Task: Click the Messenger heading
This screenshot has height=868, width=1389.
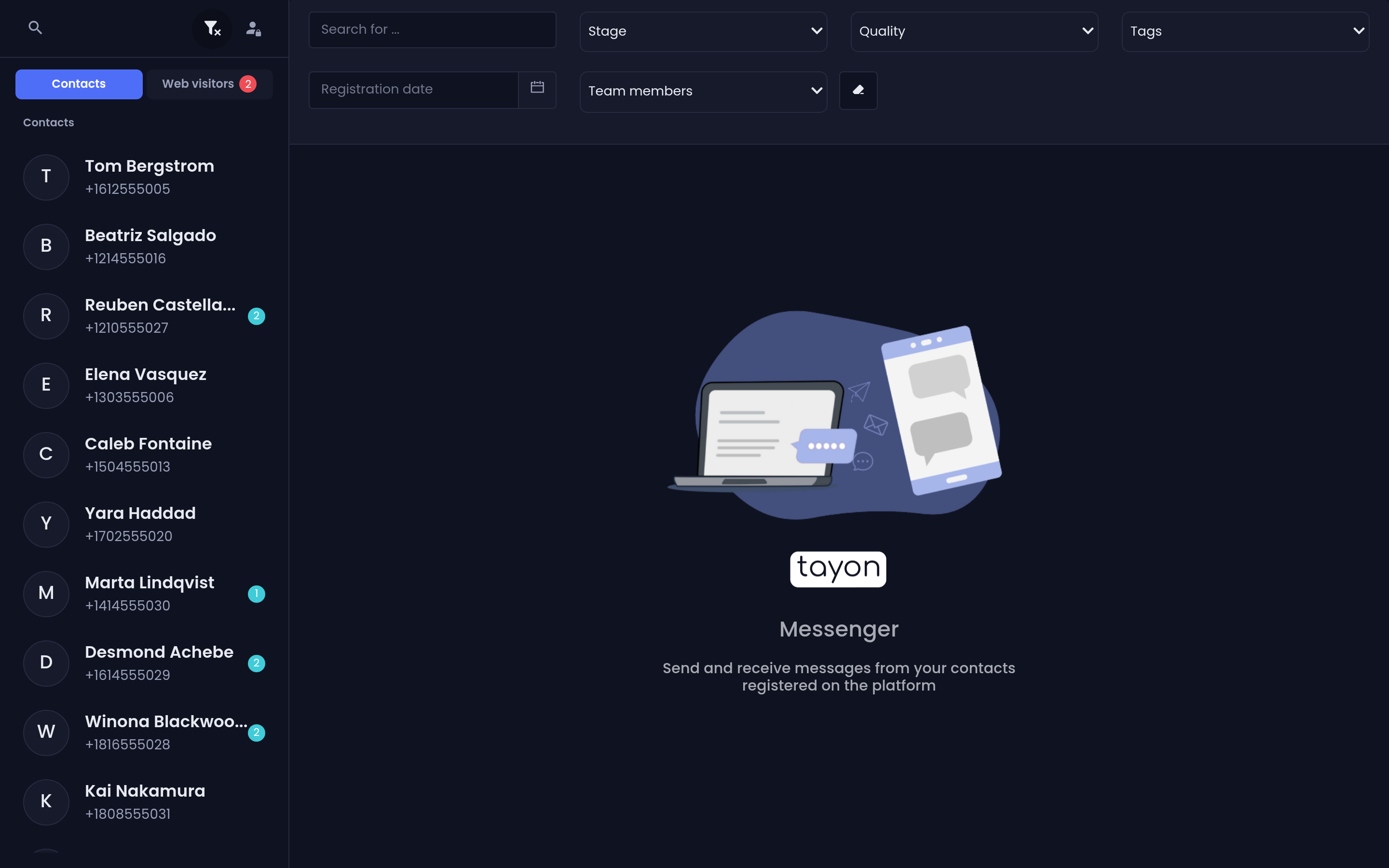Action: [839, 630]
